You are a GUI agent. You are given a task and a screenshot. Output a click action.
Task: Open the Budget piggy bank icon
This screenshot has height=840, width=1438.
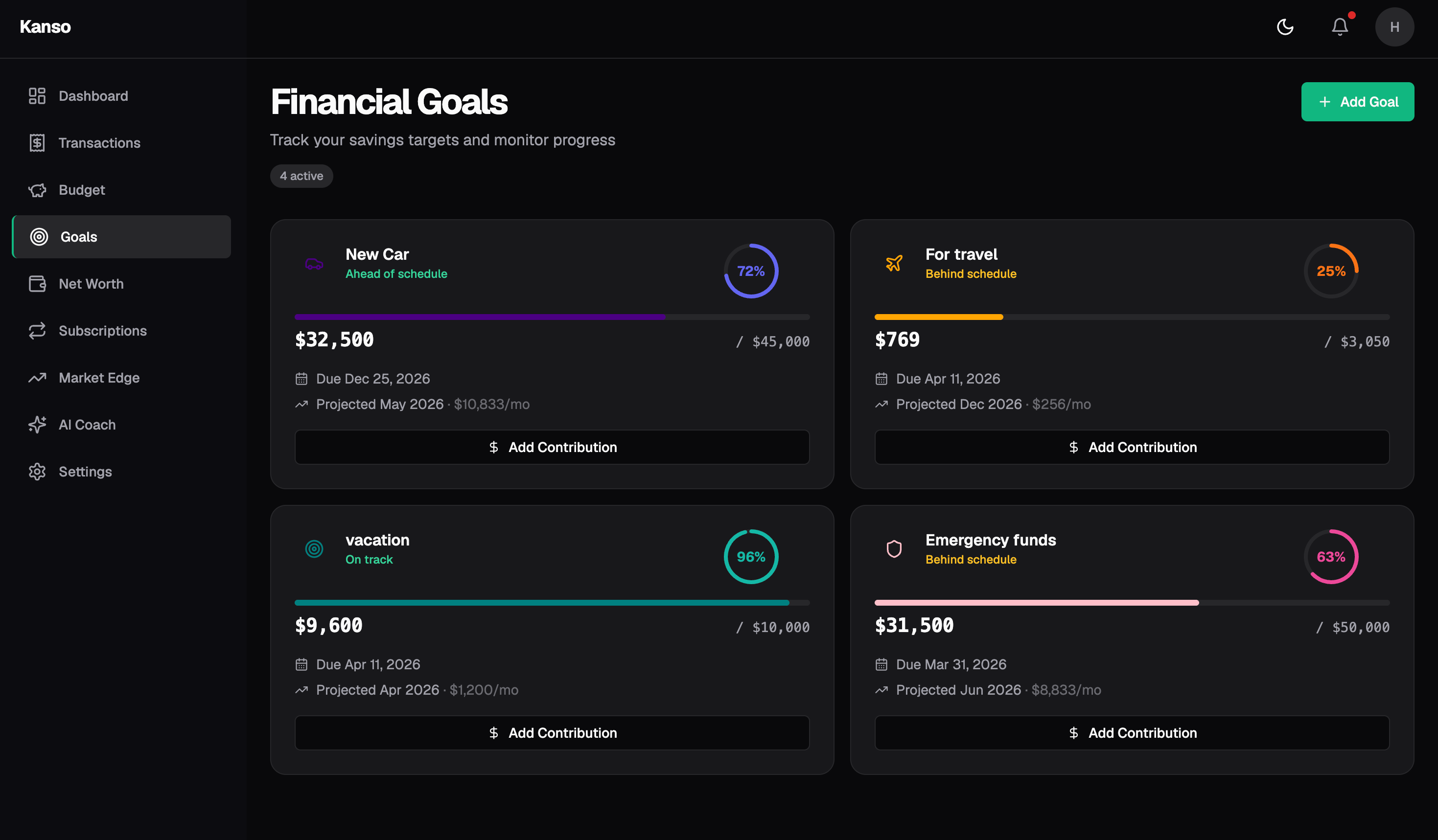point(37,189)
